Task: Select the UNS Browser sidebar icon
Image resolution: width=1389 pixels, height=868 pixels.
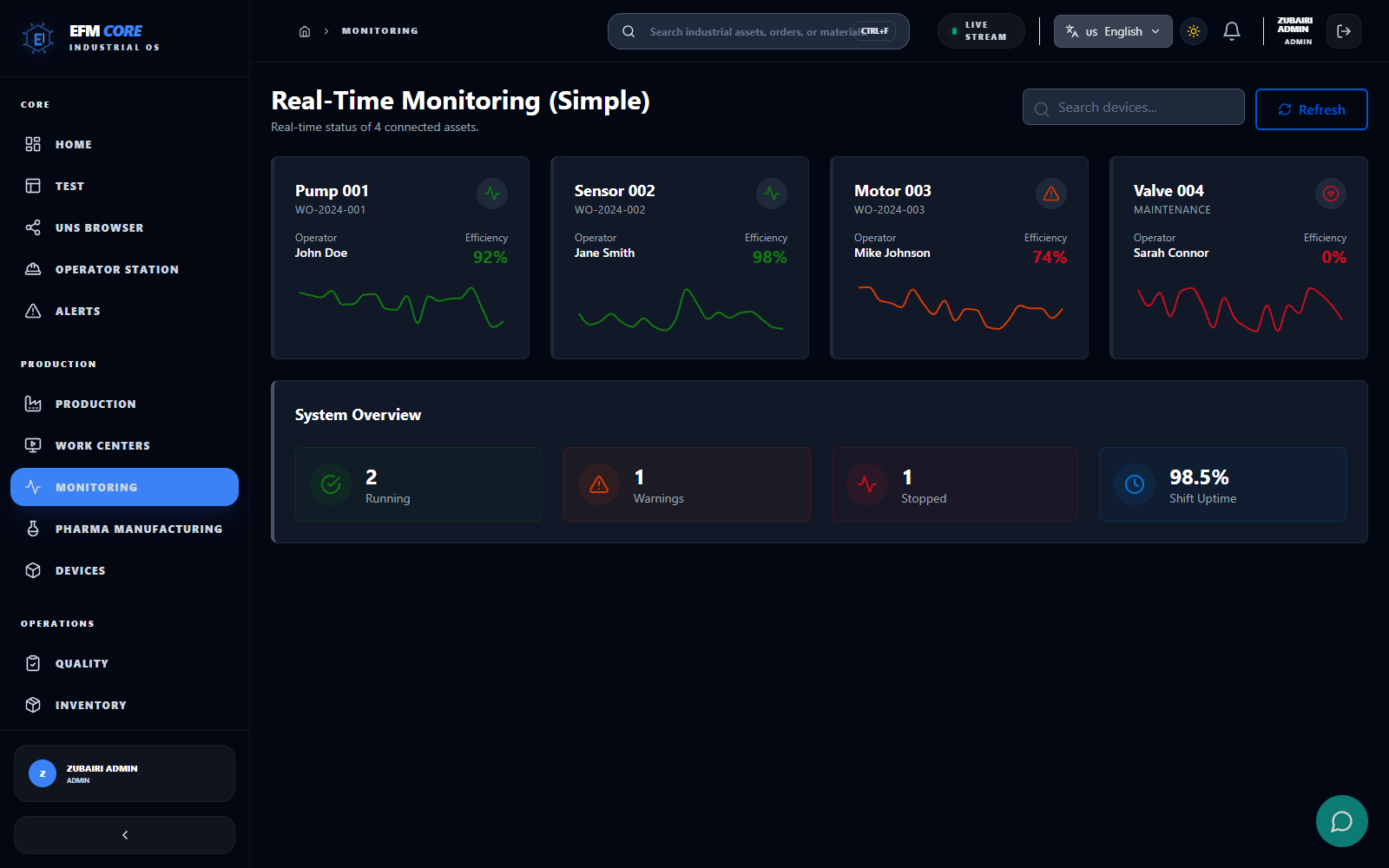Action: click(33, 227)
